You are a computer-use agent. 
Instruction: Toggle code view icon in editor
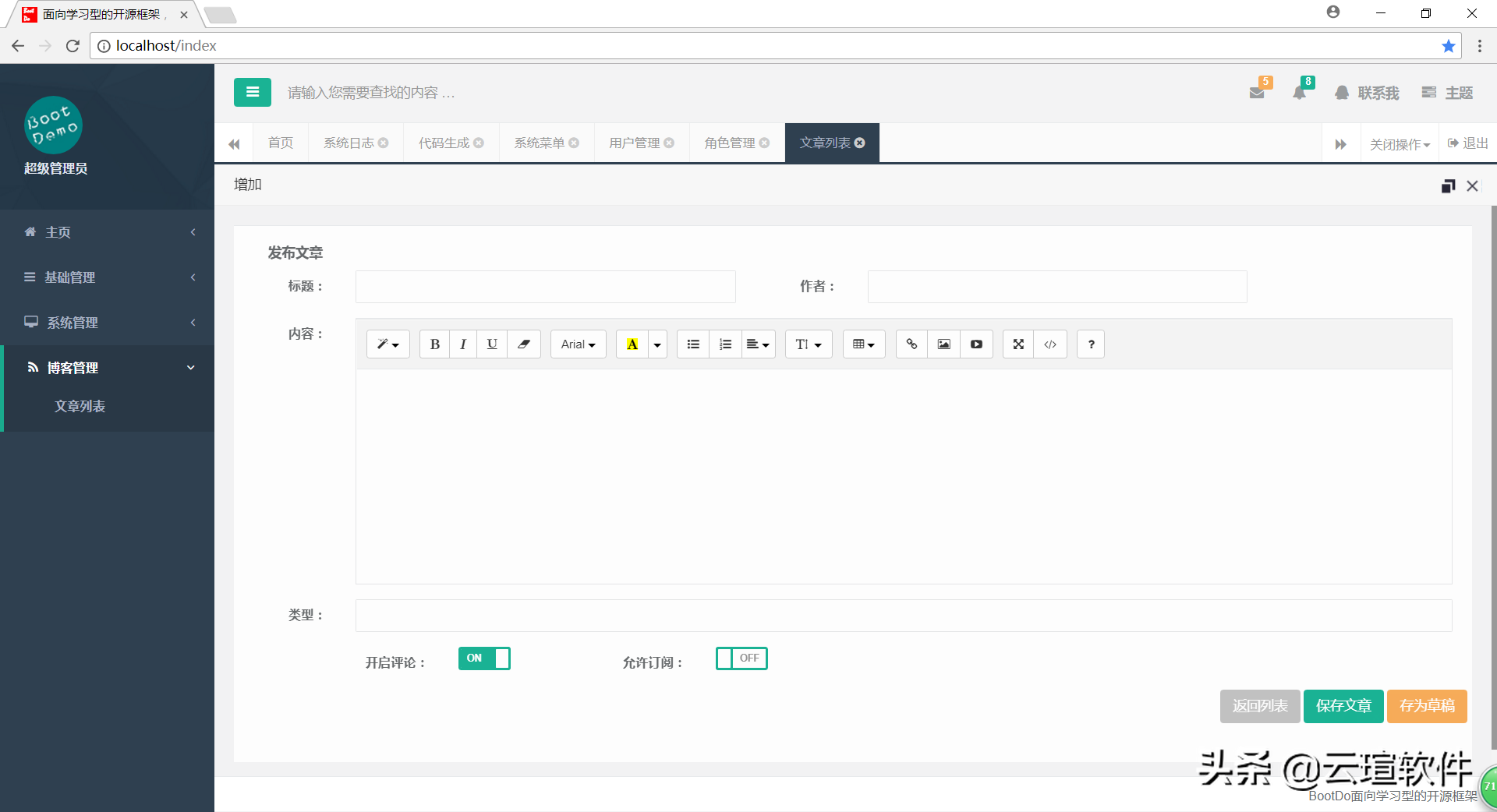(1050, 344)
